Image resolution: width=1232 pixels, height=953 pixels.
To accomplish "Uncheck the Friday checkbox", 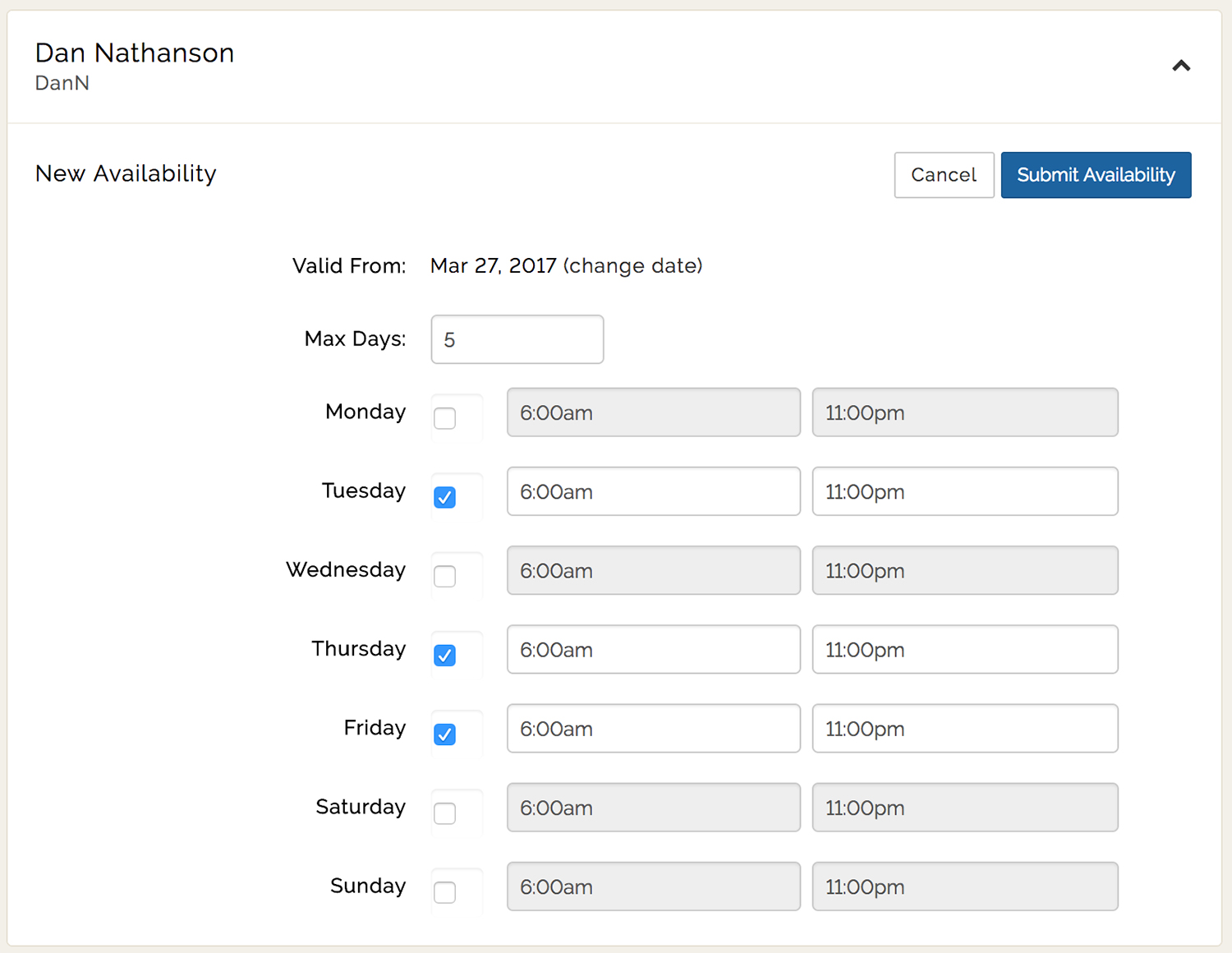I will coord(444,734).
